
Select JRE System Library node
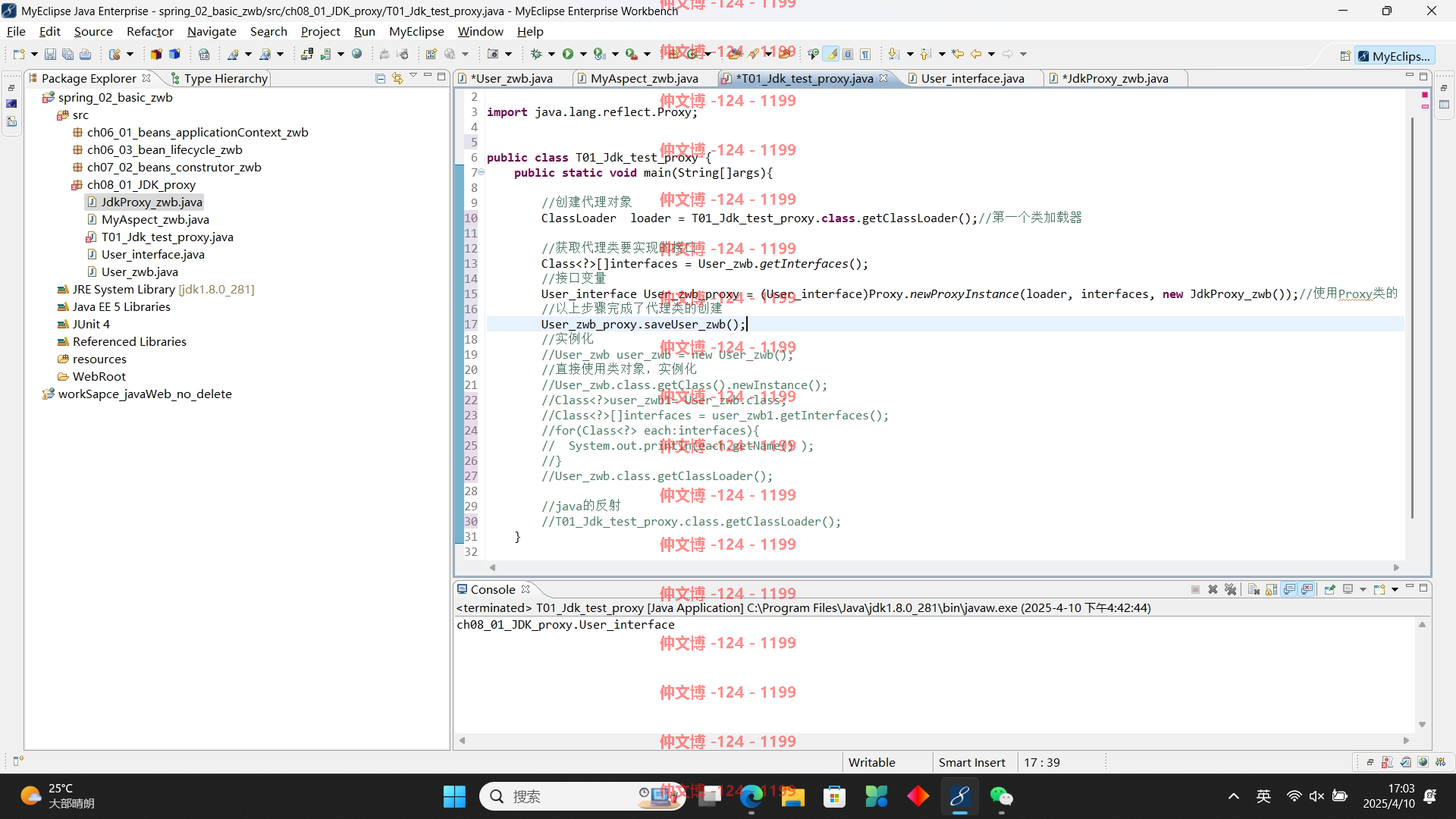point(156,289)
